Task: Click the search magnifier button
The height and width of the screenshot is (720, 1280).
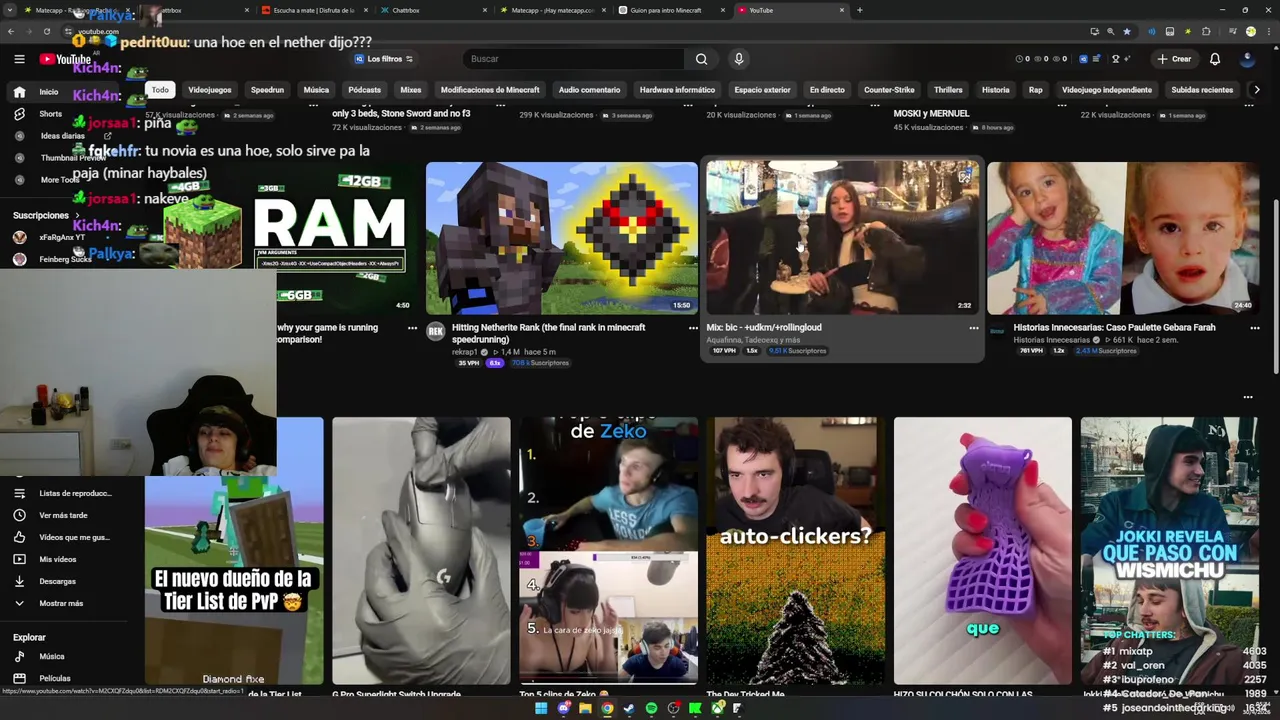Action: pyautogui.click(x=701, y=59)
